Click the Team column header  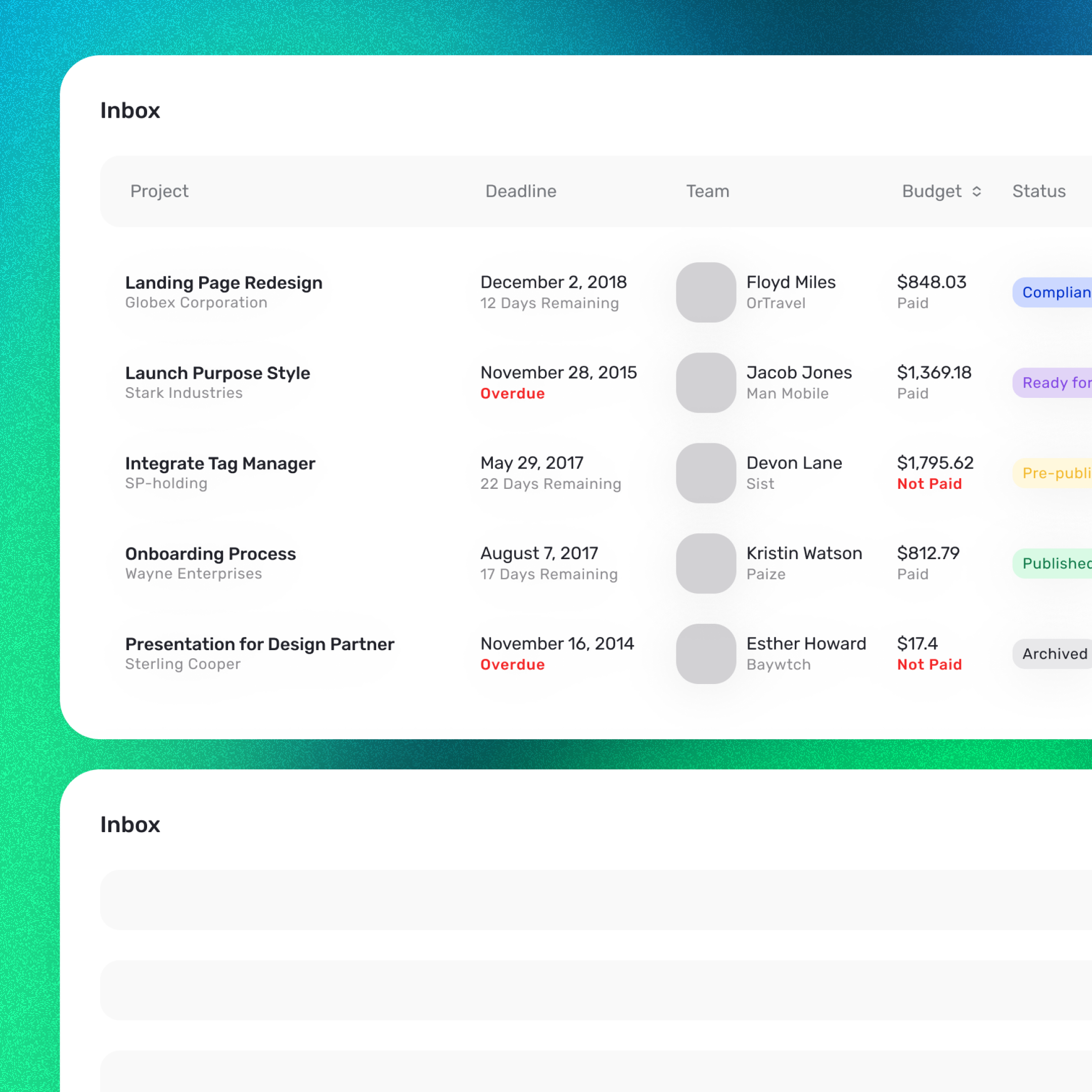(708, 192)
